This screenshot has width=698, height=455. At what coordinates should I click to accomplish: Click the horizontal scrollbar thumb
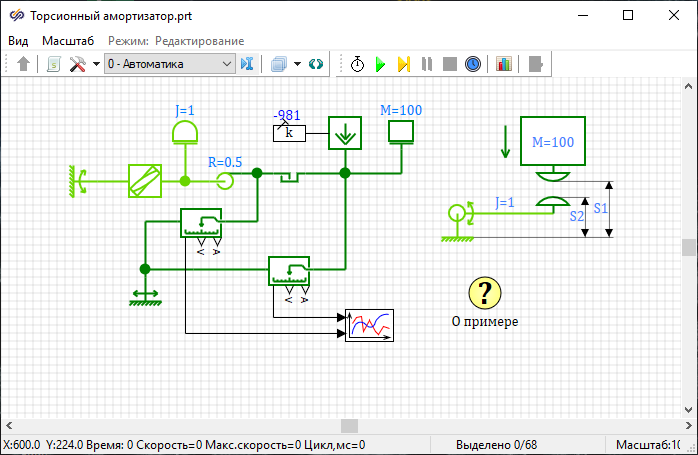[x=348, y=426]
